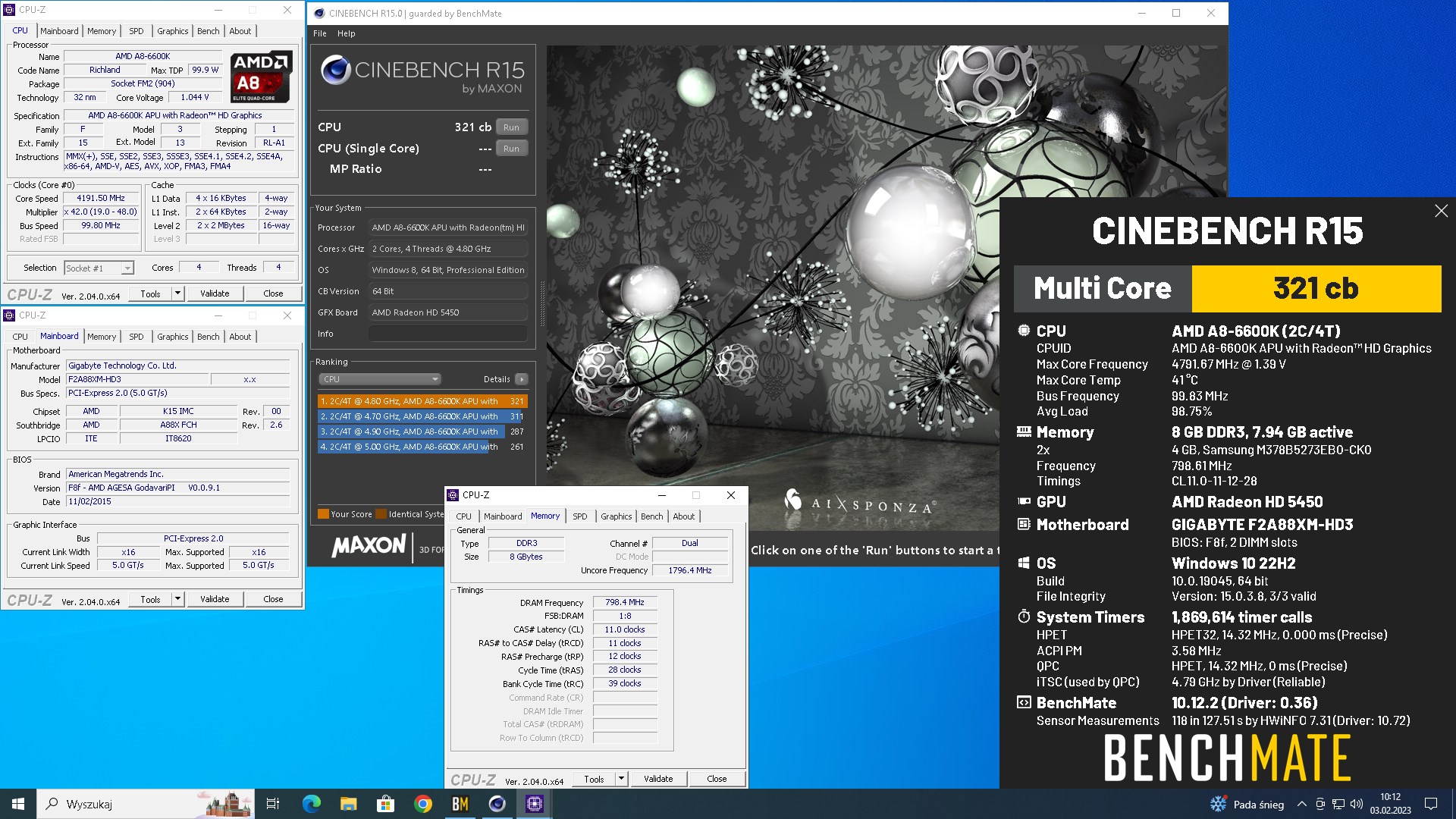Switch to BenchMate app in taskbar
The image size is (1456, 819).
click(x=460, y=804)
